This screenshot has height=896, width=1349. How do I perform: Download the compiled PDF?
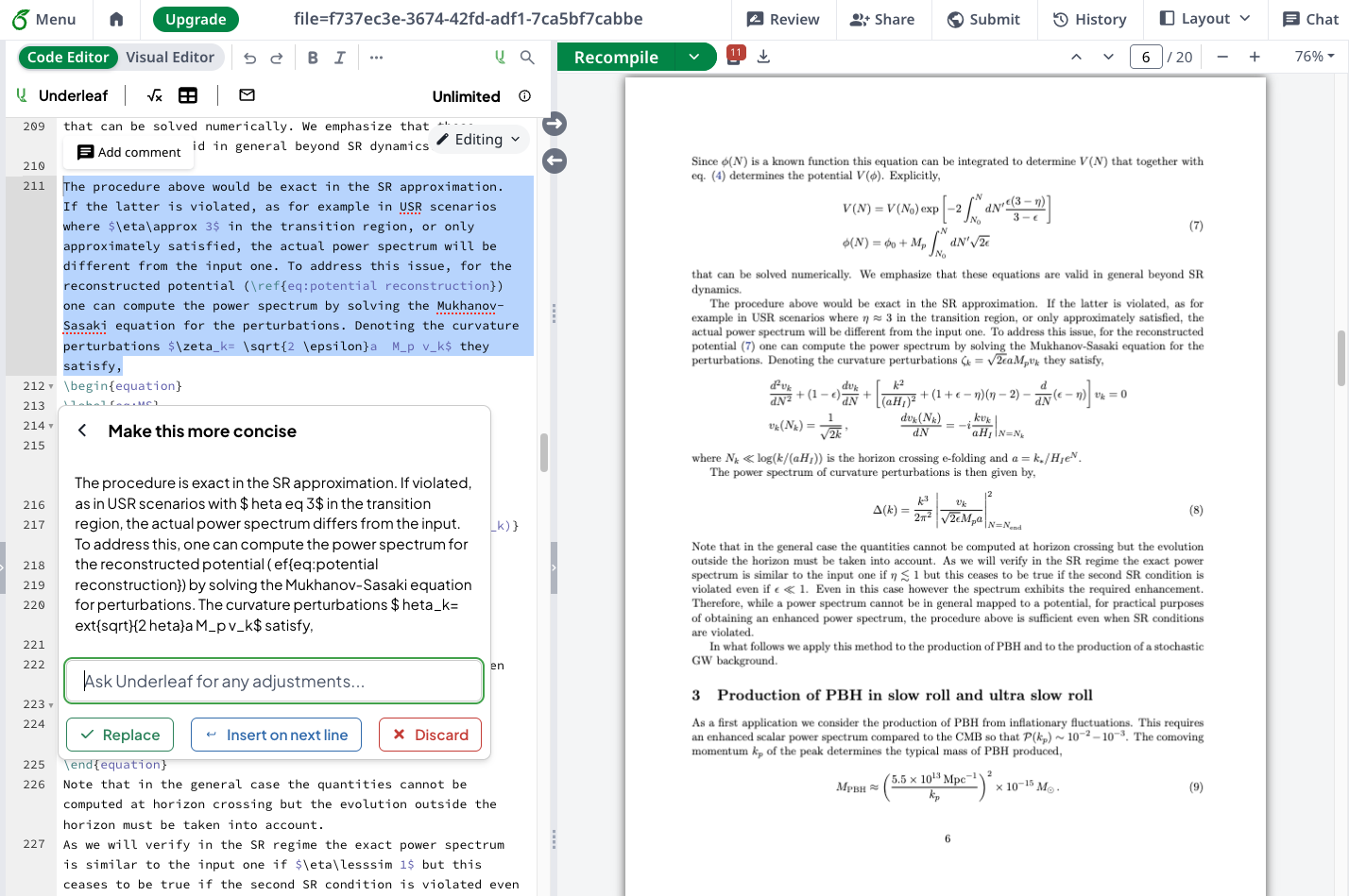click(x=763, y=57)
